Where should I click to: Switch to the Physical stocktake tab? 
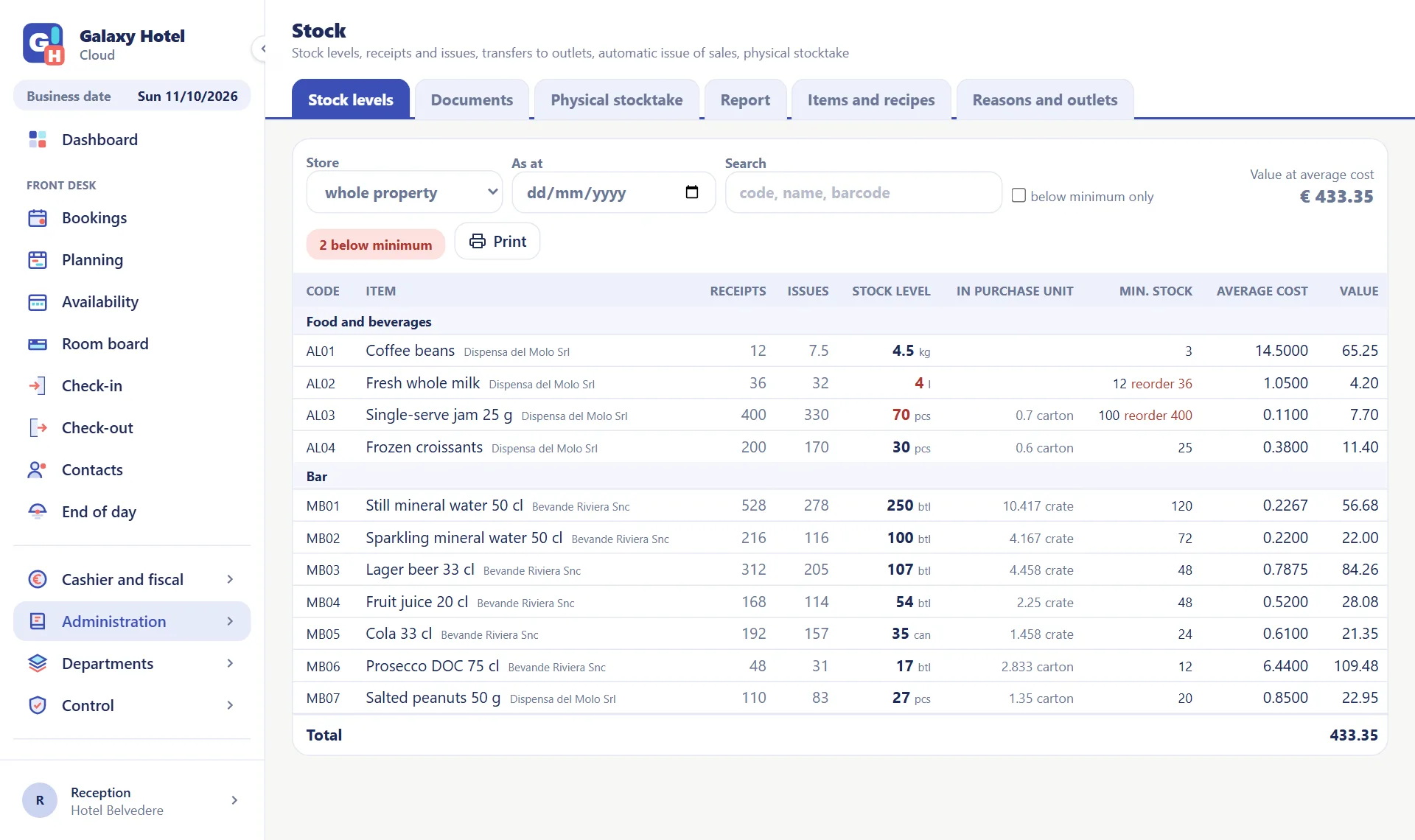[x=617, y=99]
